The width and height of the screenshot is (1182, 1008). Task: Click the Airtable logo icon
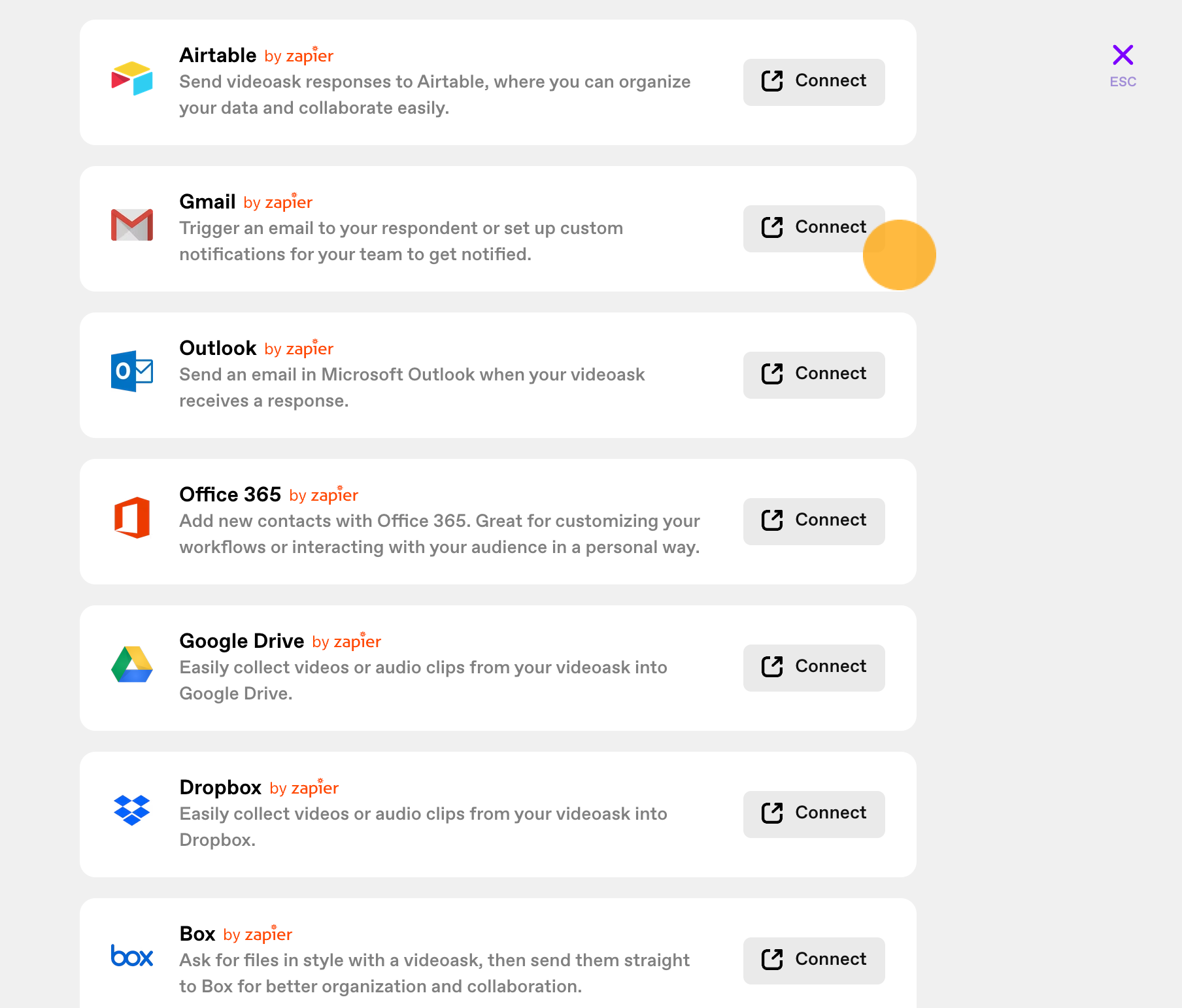click(132, 78)
